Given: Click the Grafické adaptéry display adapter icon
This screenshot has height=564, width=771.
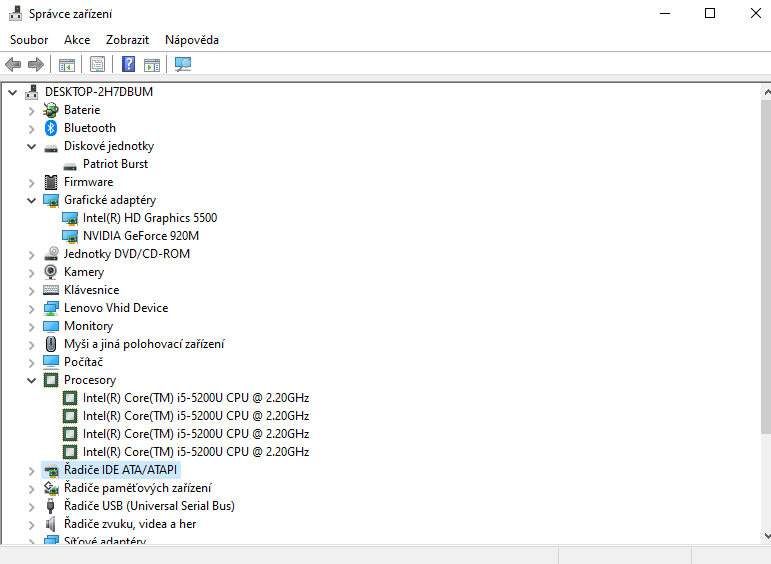Looking at the screenshot, I should tap(51, 200).
